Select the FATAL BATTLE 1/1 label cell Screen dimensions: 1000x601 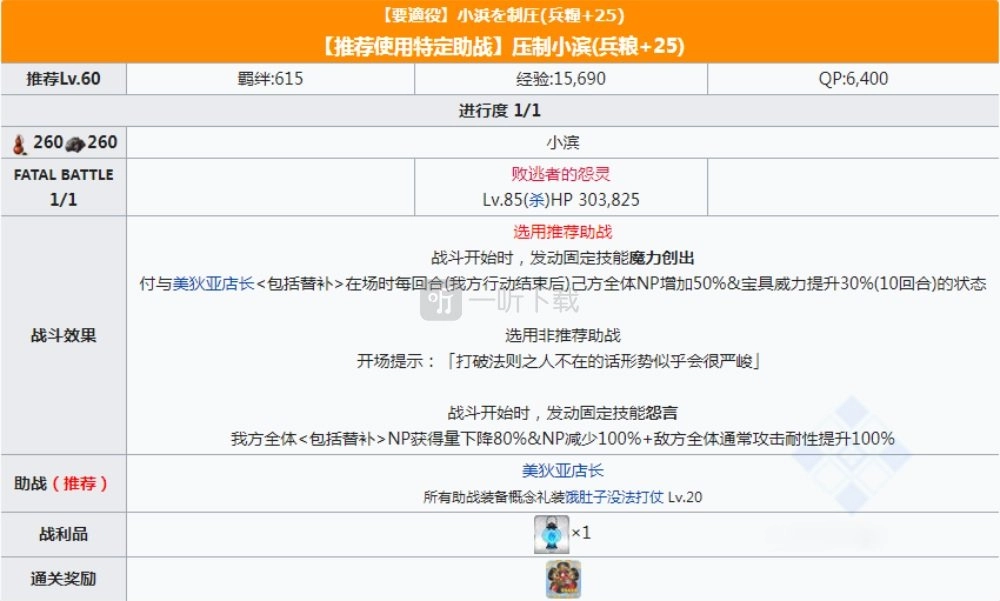(63, 187)
